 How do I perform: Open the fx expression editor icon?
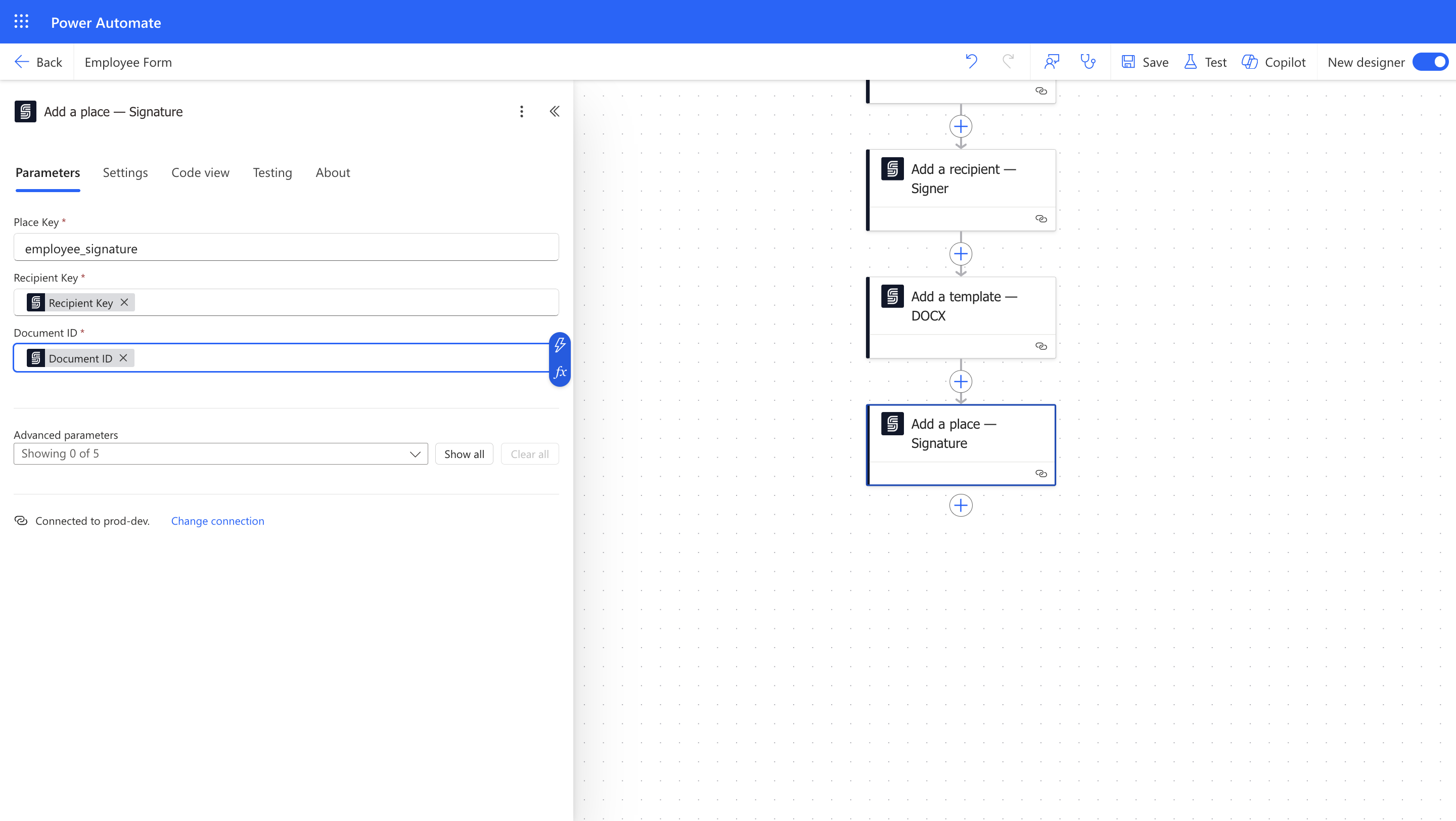point(560,373)
